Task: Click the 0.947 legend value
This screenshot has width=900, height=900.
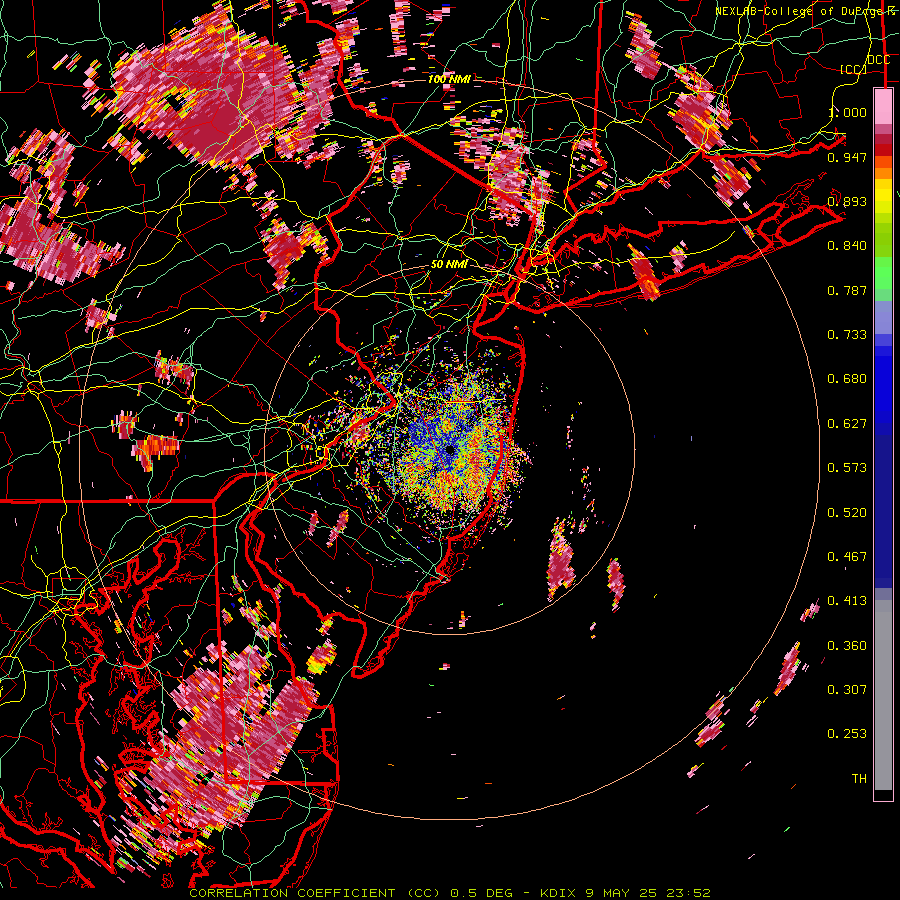Action: tap(847, 157)
